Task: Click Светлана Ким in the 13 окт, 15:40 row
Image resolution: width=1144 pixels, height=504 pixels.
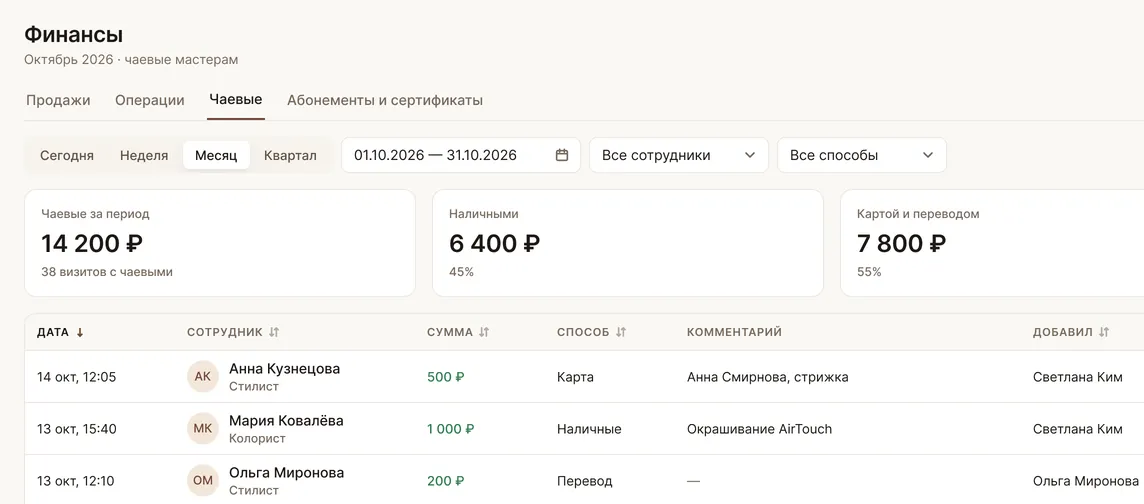Action: click(1078, 429)
